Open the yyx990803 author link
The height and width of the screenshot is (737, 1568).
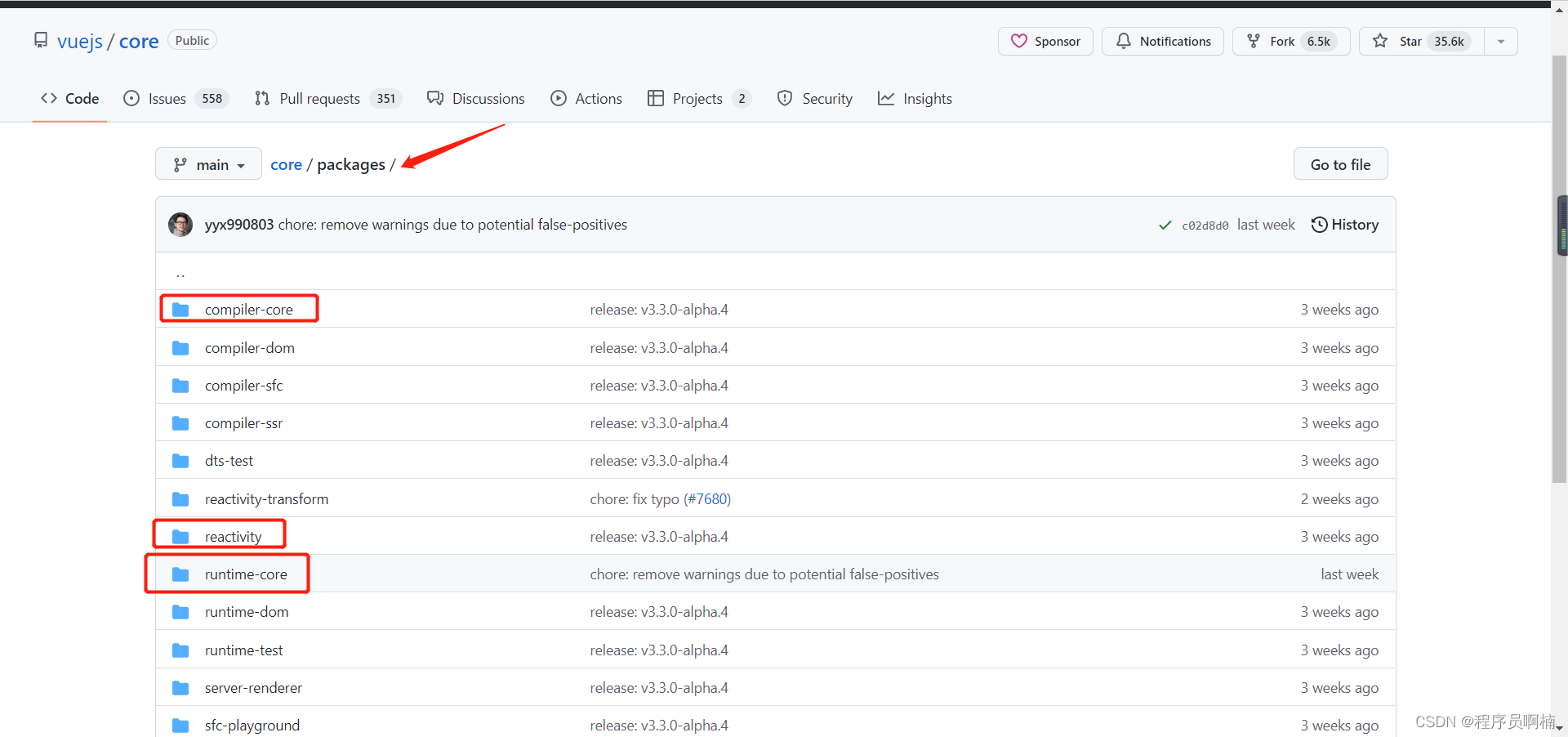coord(239,225)
